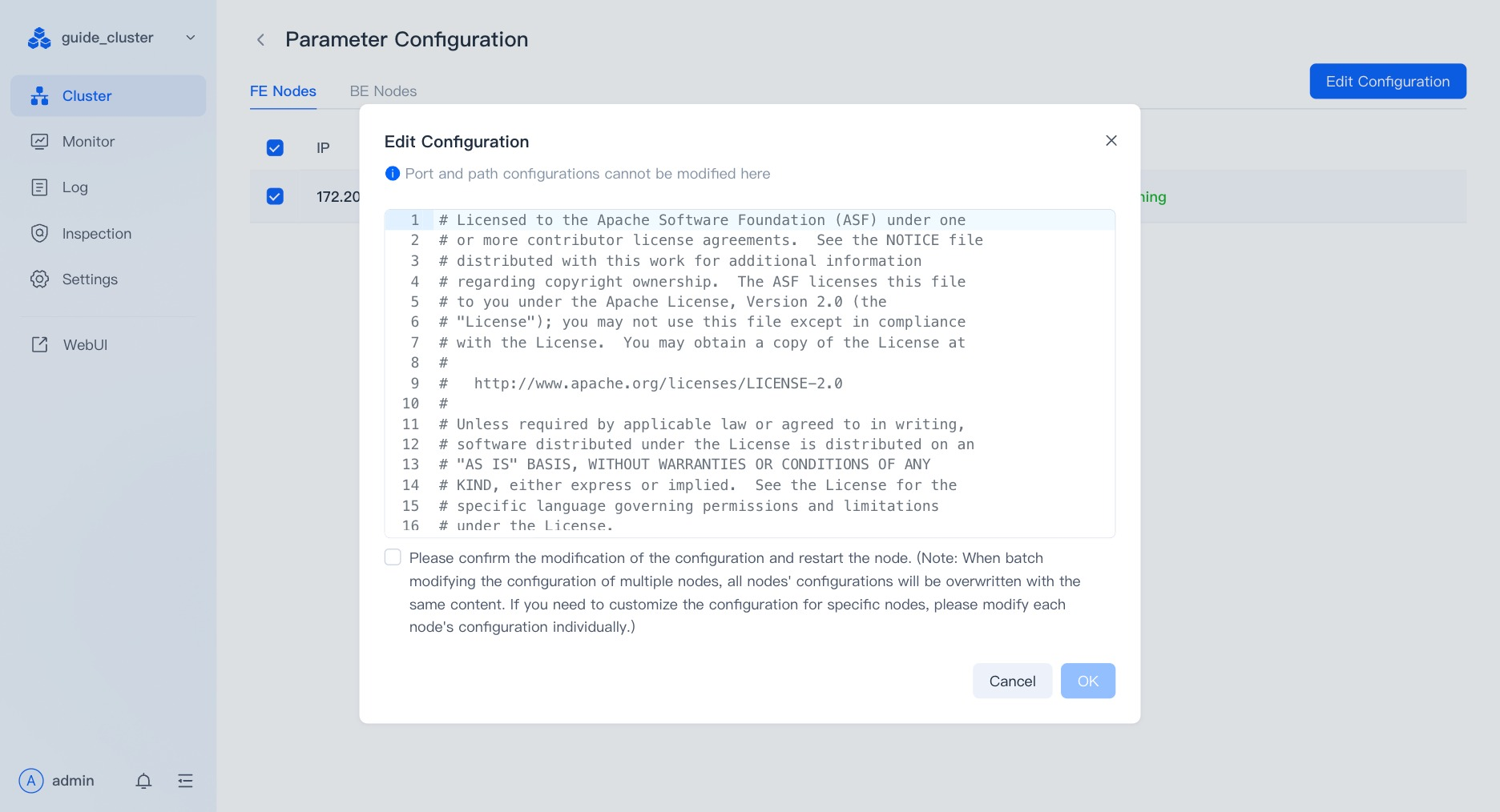Open notifications bell icon
The image size is (1500, 812).
(x=143, y=781)
